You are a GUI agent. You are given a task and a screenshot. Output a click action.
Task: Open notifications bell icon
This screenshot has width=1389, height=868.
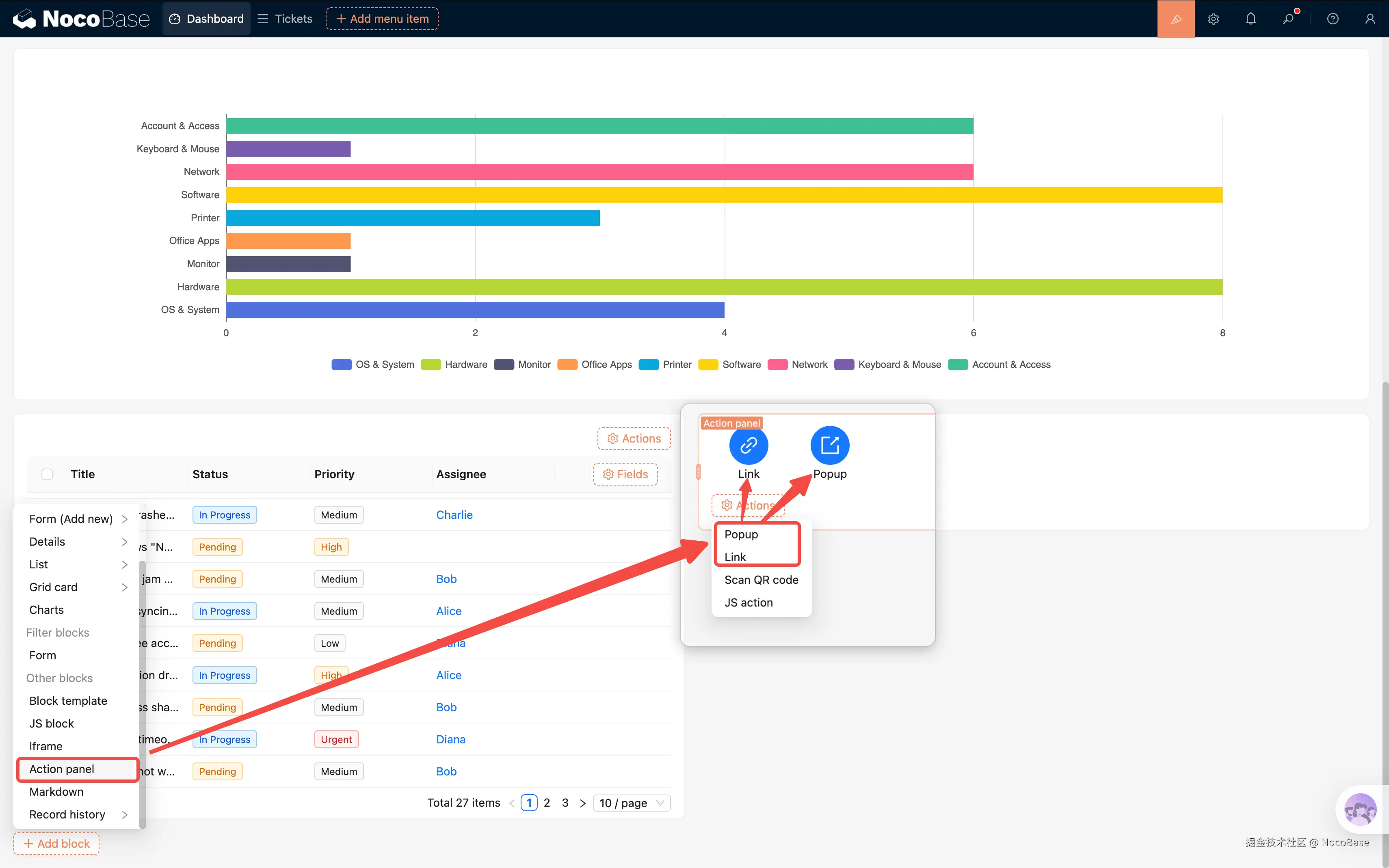1251,19
